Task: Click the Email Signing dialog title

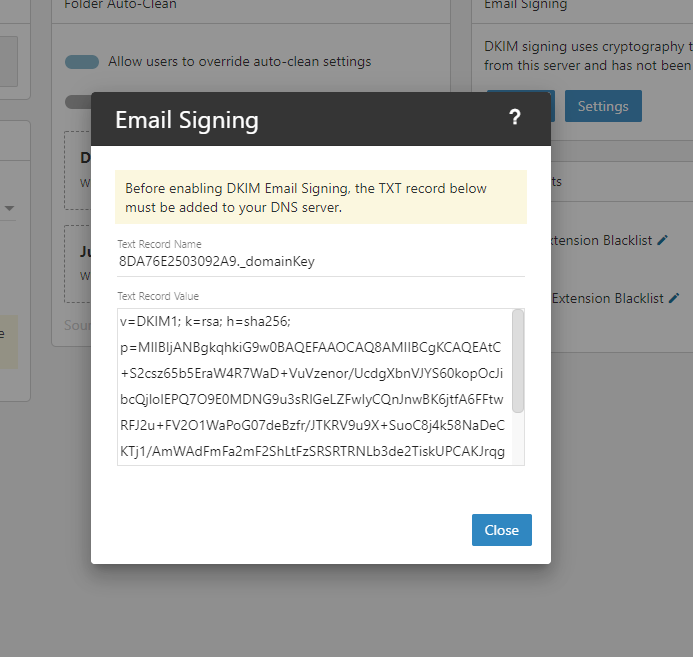Action: [187, 120]
